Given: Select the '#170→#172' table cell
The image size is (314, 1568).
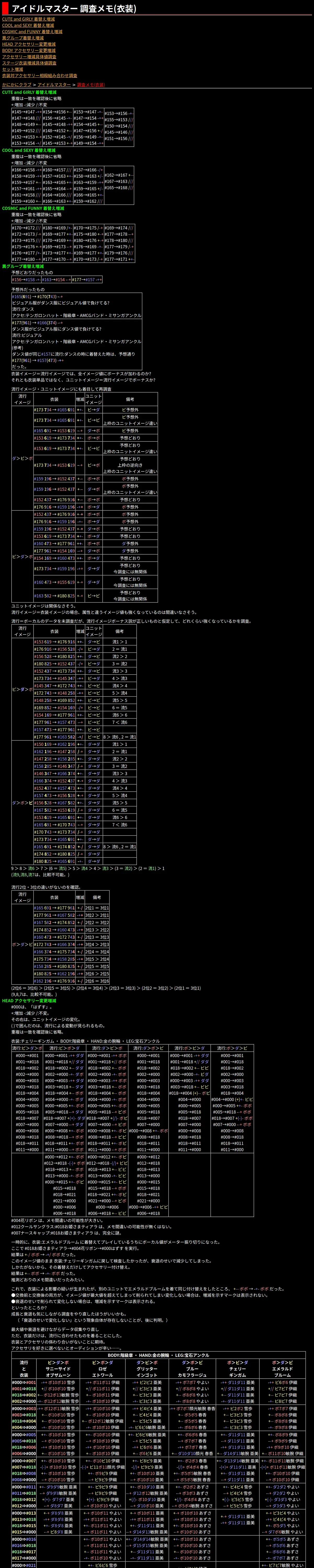Looking at the screenshot, I should pos(26,228).
